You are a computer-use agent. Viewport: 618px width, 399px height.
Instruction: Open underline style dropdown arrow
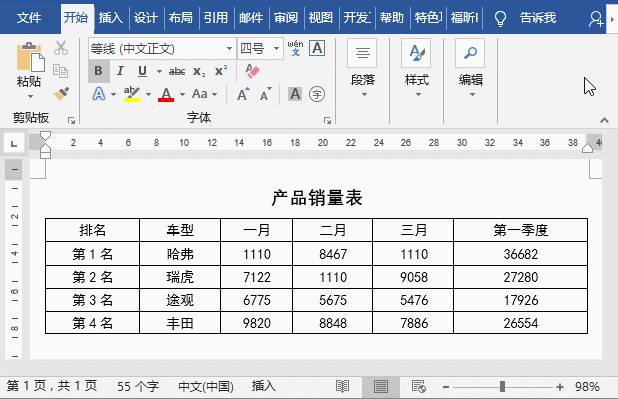point(159,71)
